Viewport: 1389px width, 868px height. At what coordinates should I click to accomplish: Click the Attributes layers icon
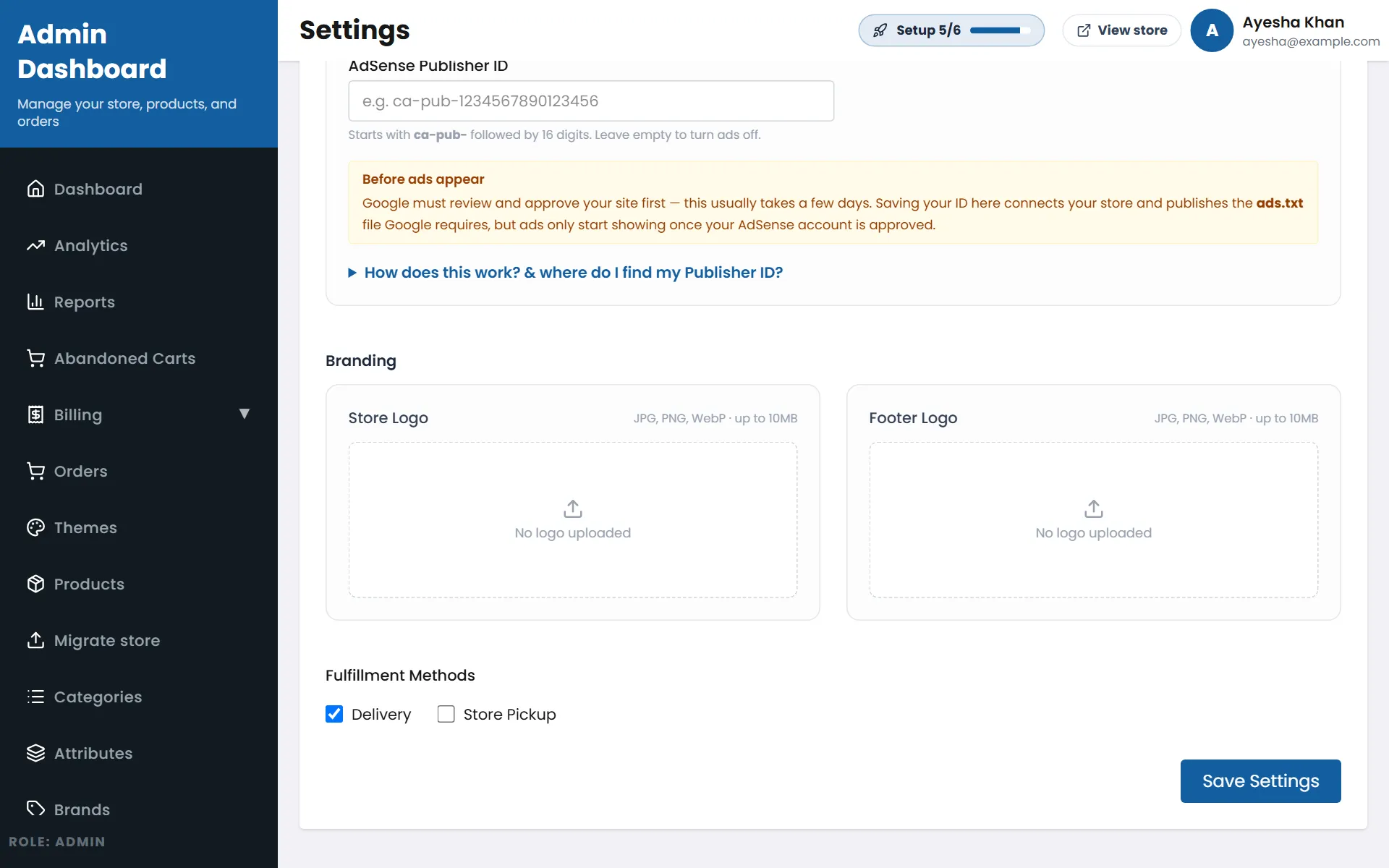tap(35, 753)
